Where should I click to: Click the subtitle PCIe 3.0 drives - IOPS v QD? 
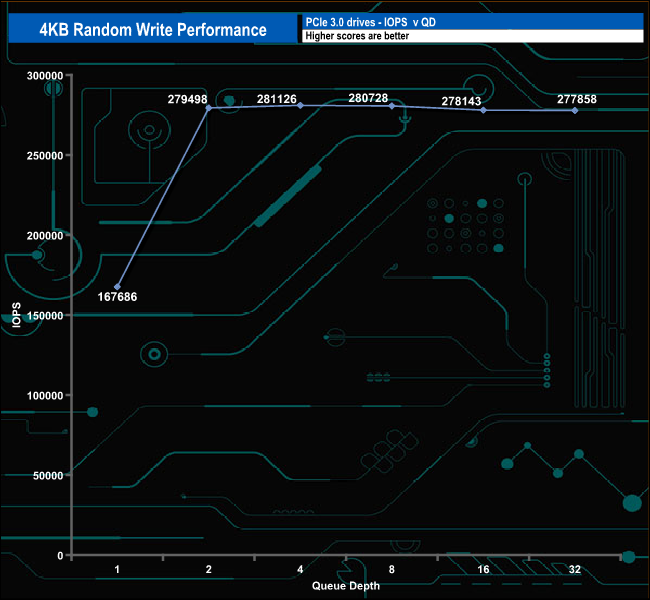pos(371,22)
